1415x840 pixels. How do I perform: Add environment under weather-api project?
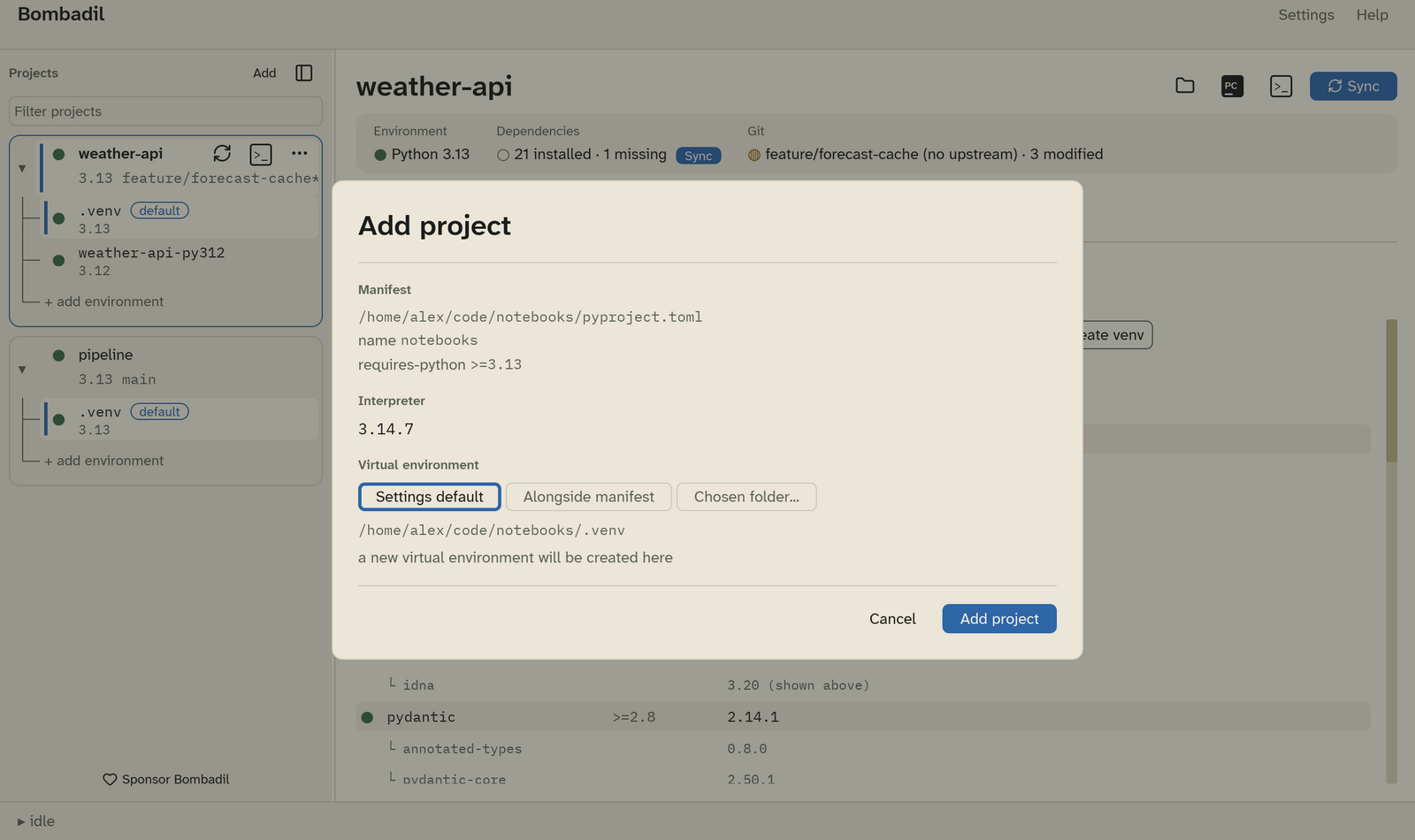tap(104, 302)
